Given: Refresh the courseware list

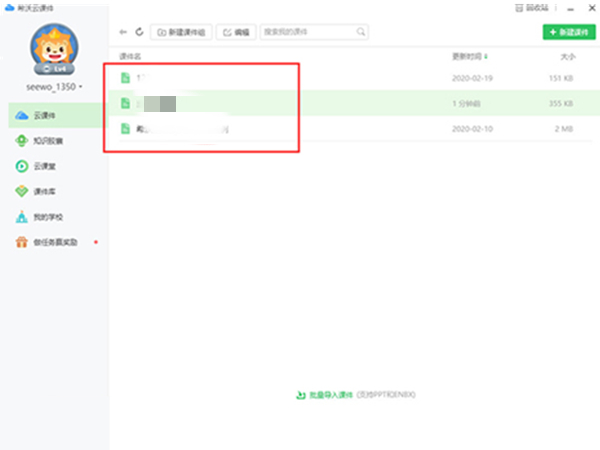Looking at the screenshot, I should 139,32.
